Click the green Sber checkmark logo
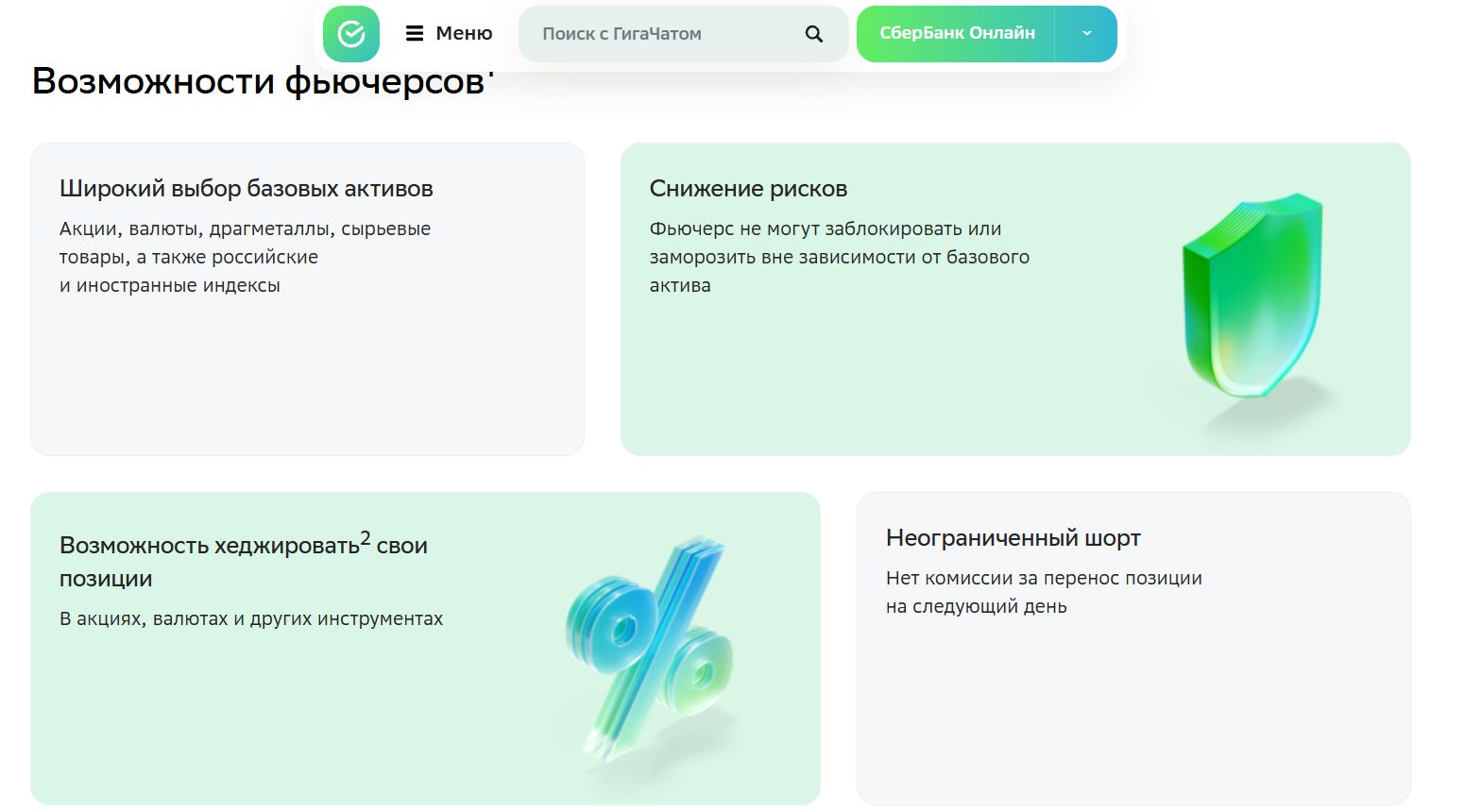This screenshot has width=1481, height=812. click(350, 33)
